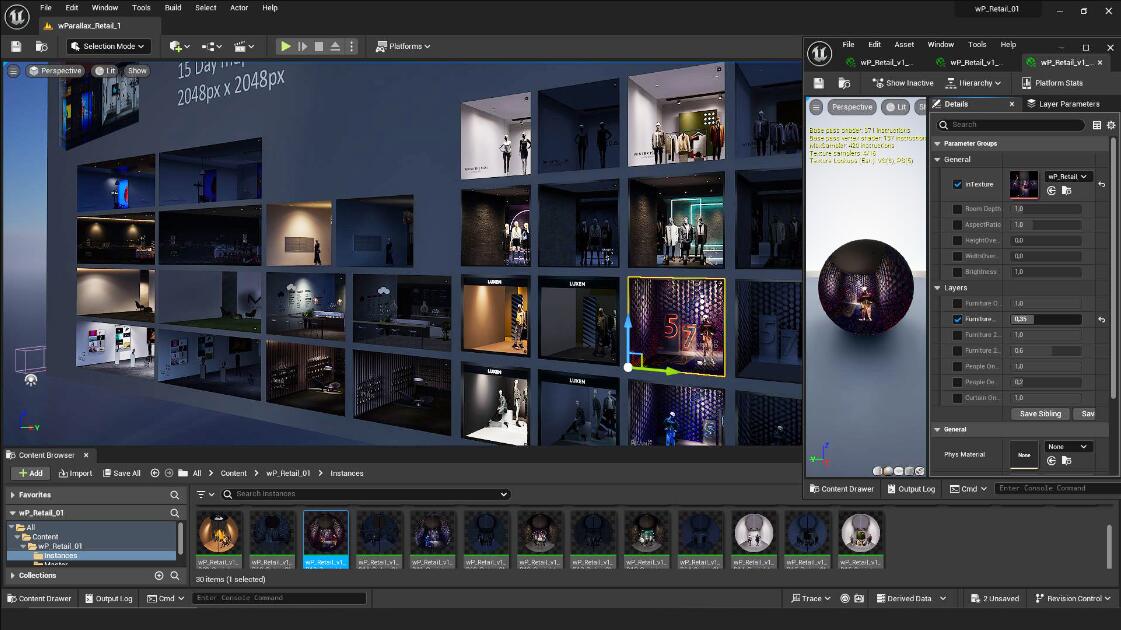Image resolution: width=1121 pixels, height=630 pixels.
Task: Click the Stop simulation icon in toolbar
Action: 319,46
